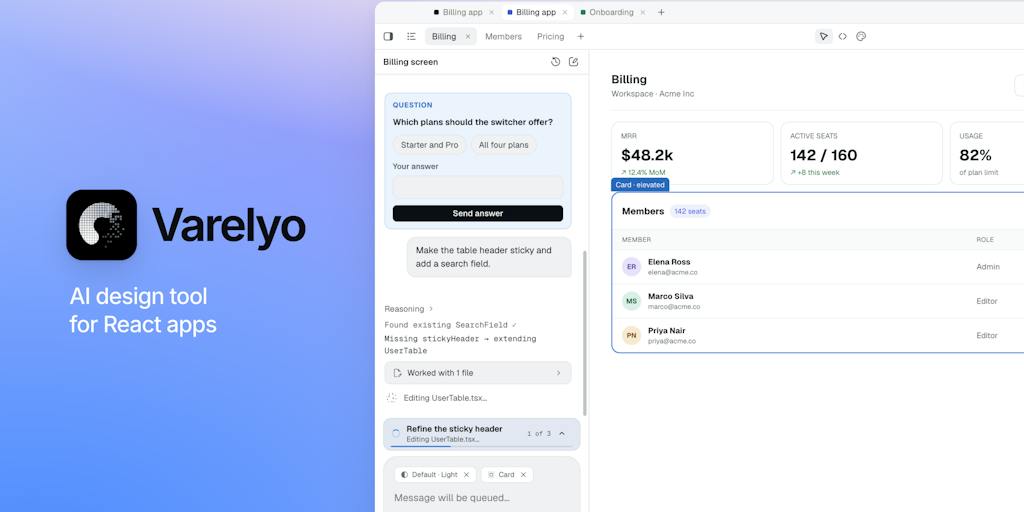Remove the Default · Light chip

(x=466, y=475)
